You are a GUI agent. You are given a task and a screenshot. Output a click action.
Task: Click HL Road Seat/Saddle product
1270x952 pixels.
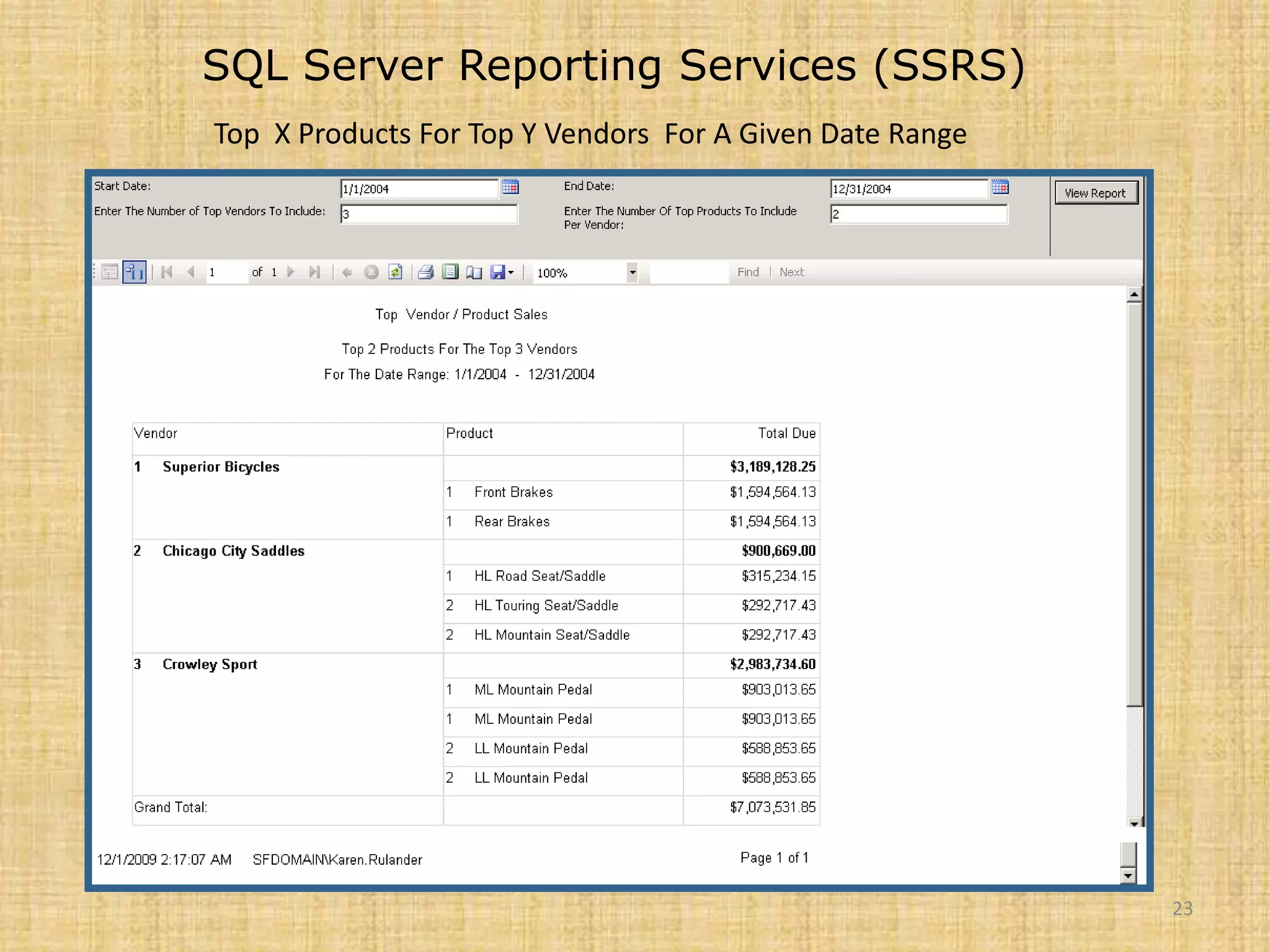[540, 576]
